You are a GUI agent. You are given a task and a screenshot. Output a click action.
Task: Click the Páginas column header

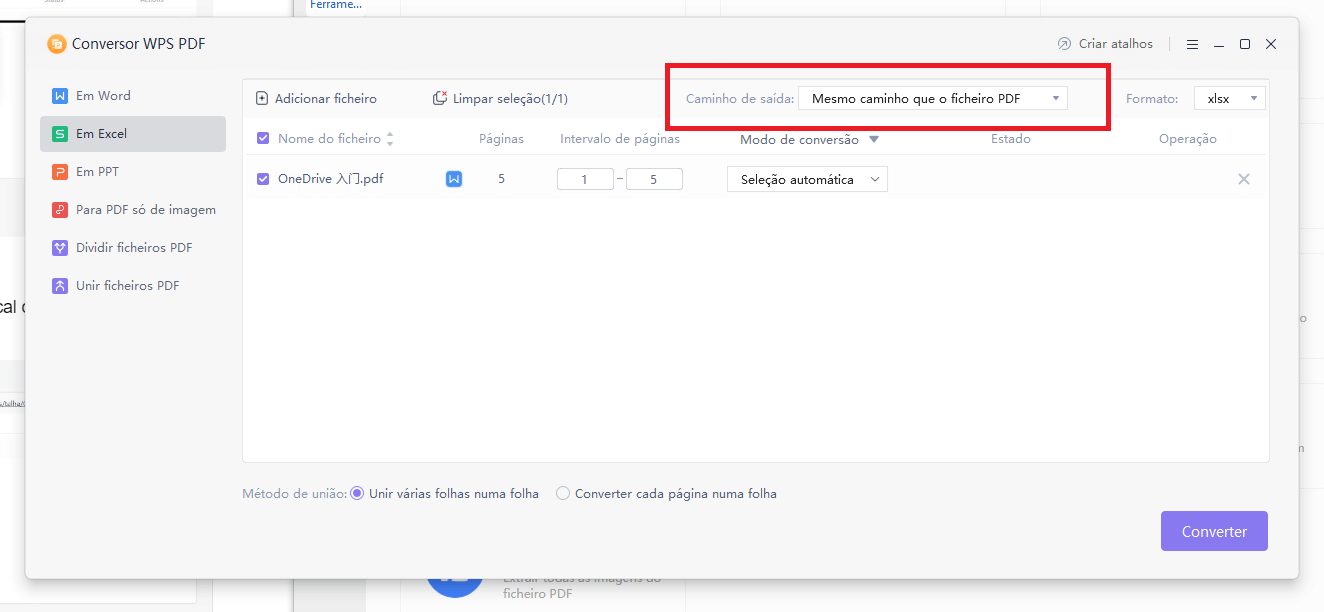pyautogui.click(x=501, y=139)
